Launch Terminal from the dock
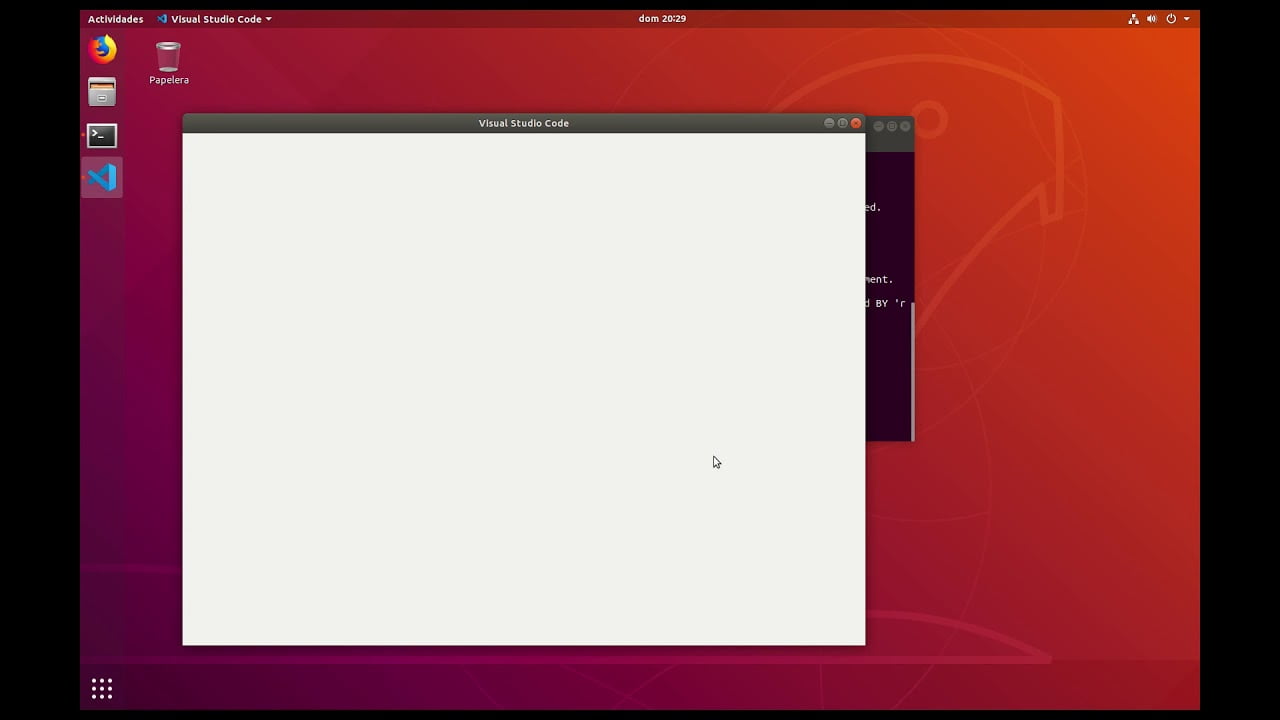 tap(102, 135)
